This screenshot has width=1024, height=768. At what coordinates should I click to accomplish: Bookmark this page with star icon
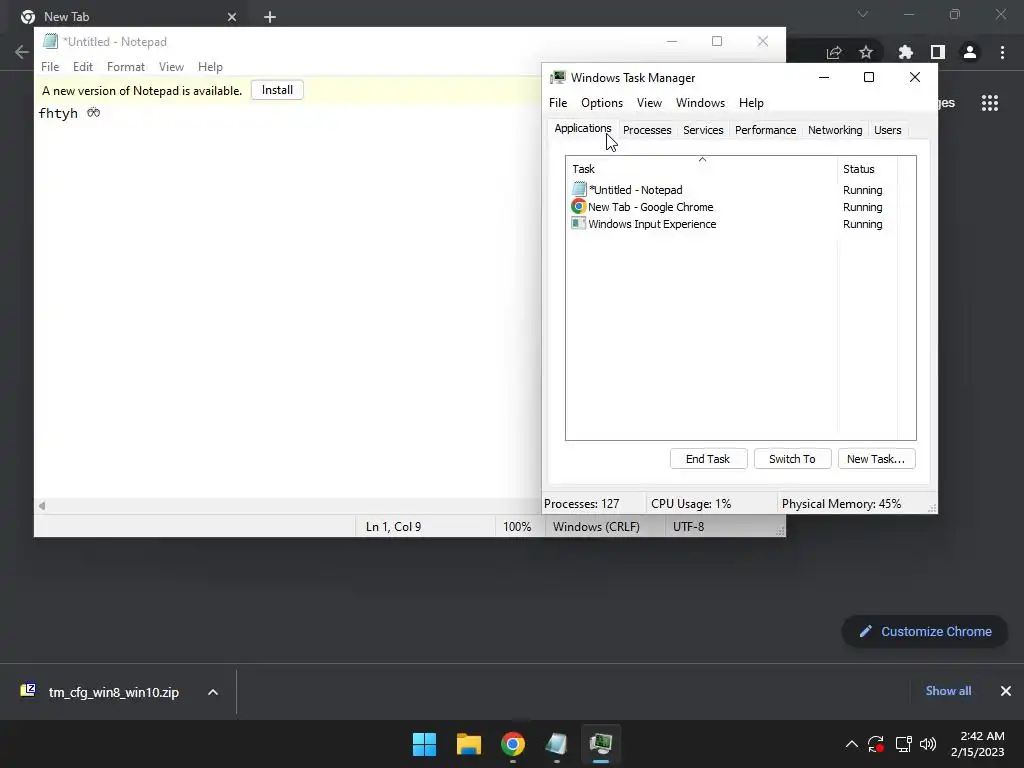pos(866,52)
